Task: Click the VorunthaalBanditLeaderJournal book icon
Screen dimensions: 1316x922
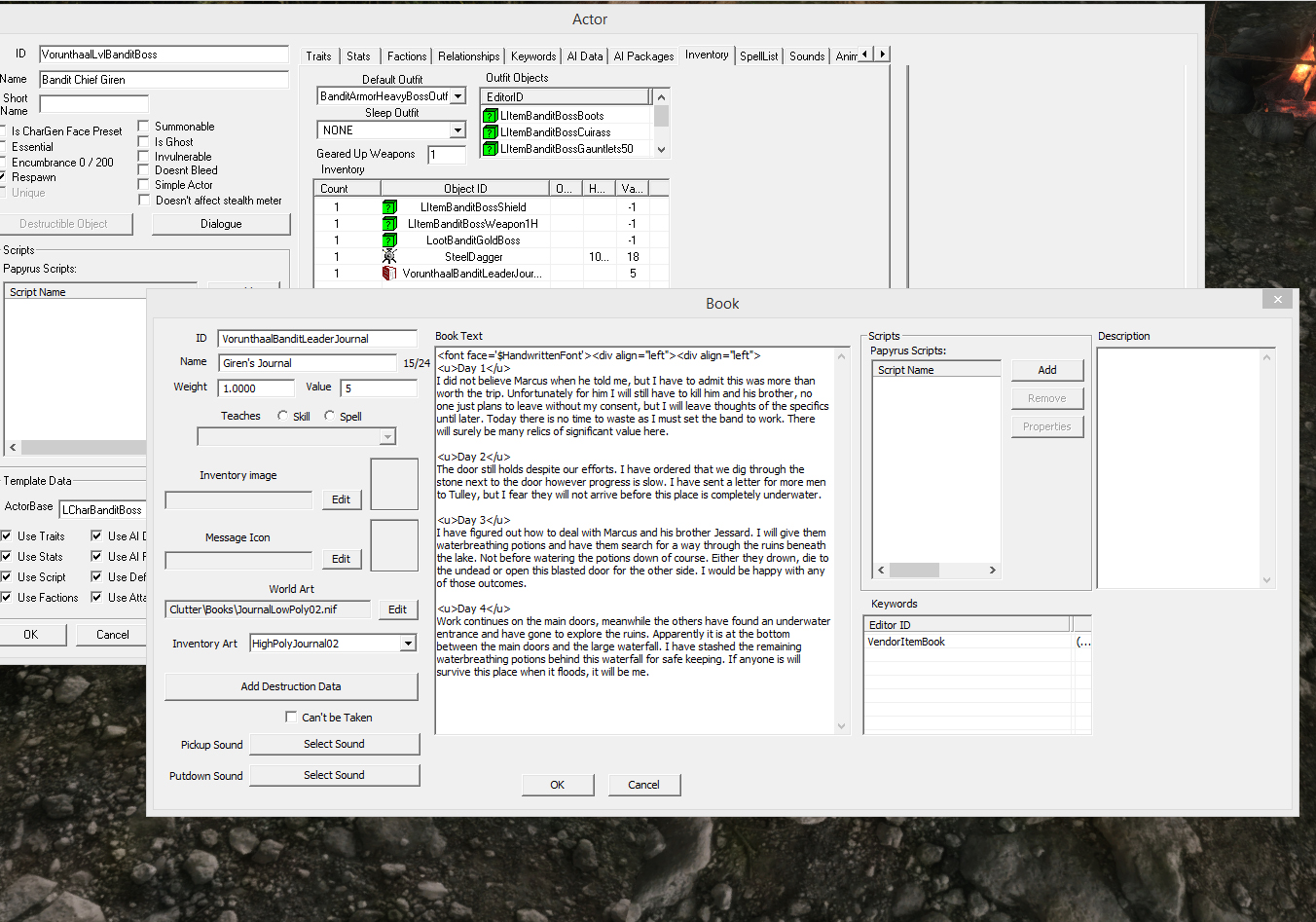Action: tap(389, 274)
